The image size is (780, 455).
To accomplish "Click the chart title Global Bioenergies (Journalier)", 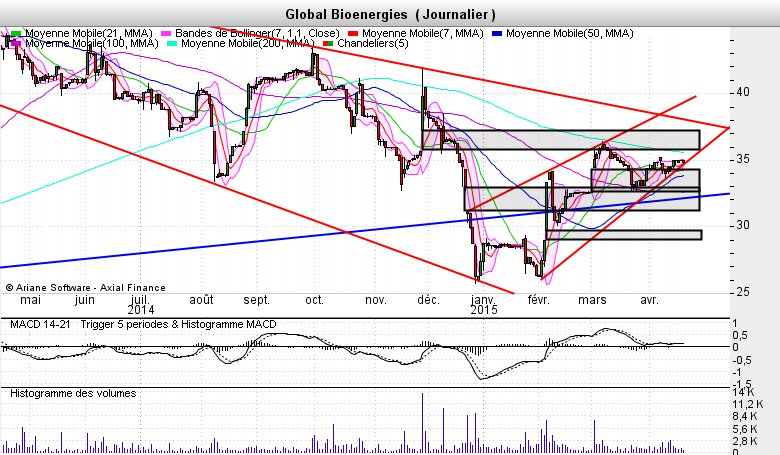I will pyautogui.click(x=390, y=14).
